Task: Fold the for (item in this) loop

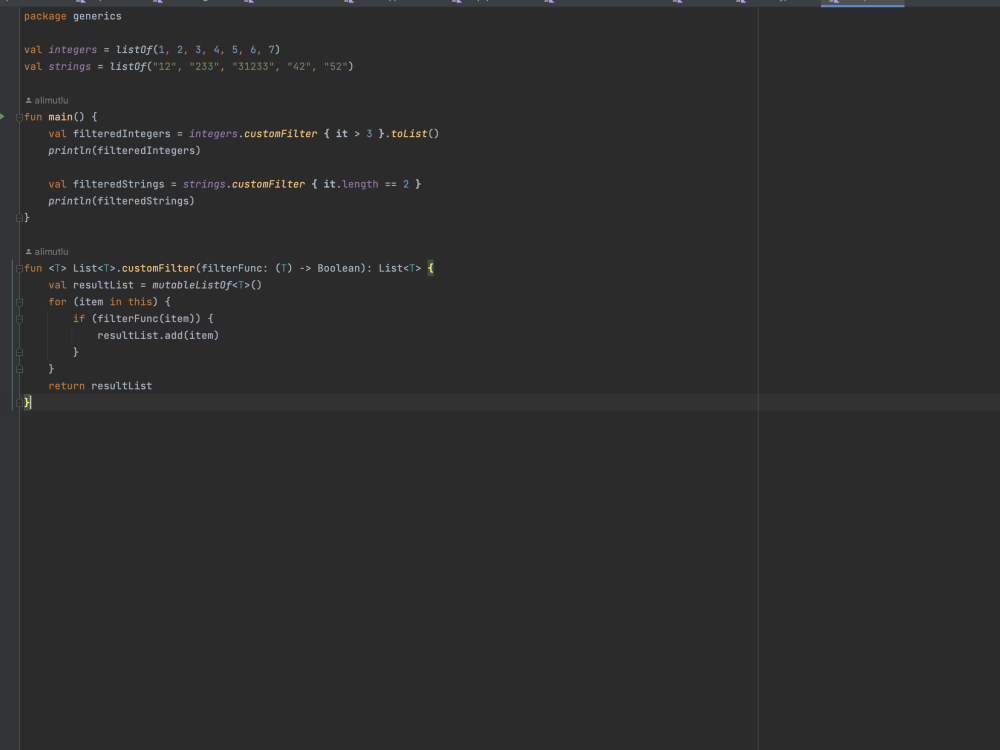Action: point(19,302)
